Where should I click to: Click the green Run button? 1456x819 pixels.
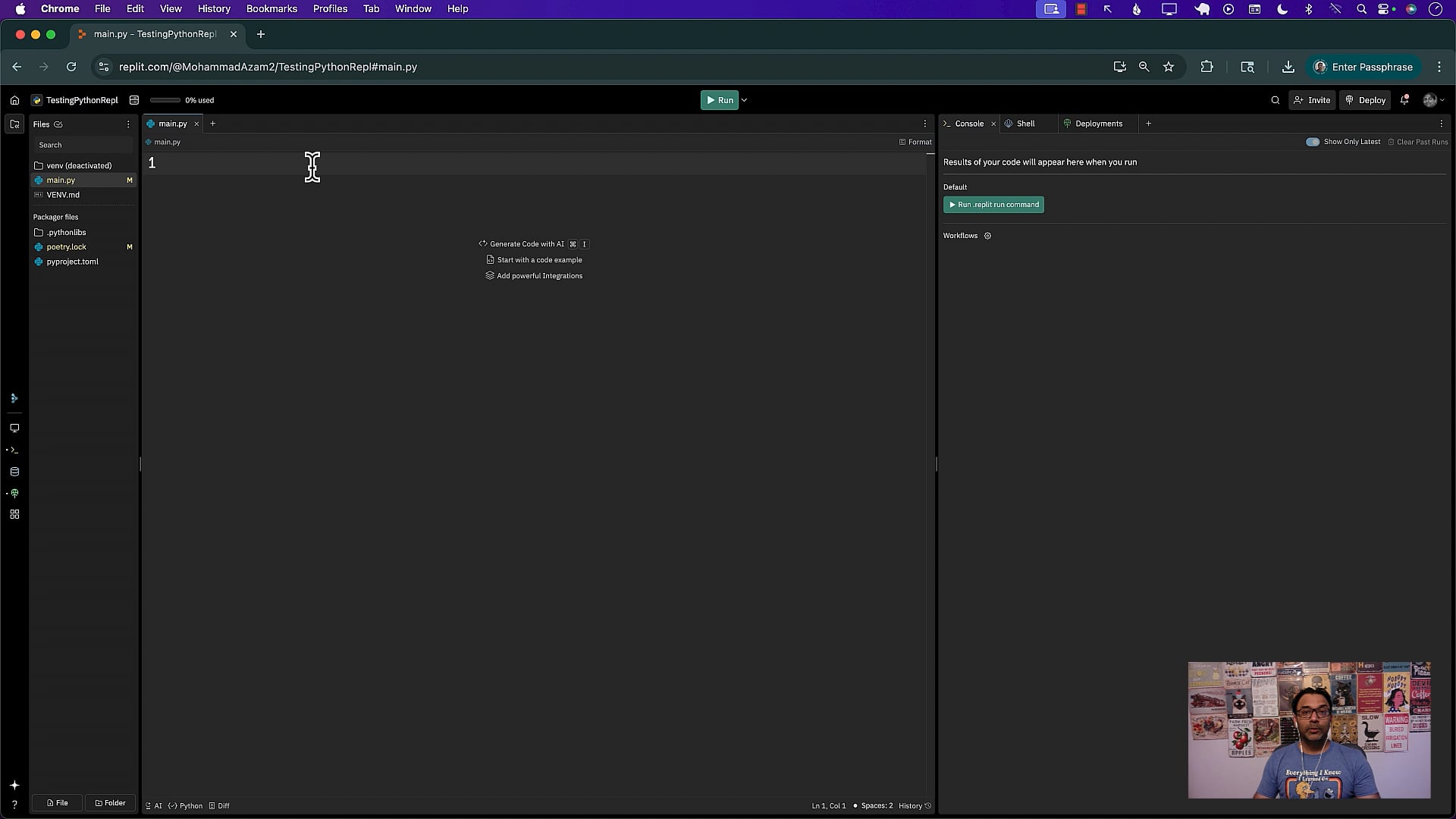(720, 100)
